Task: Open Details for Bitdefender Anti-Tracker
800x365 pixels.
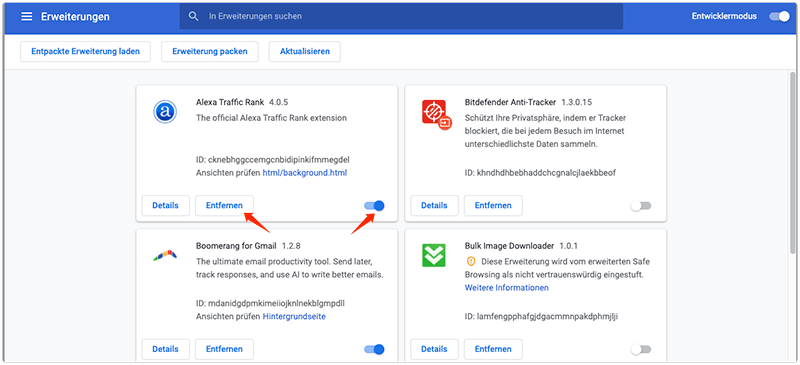Action: point(434,205)
